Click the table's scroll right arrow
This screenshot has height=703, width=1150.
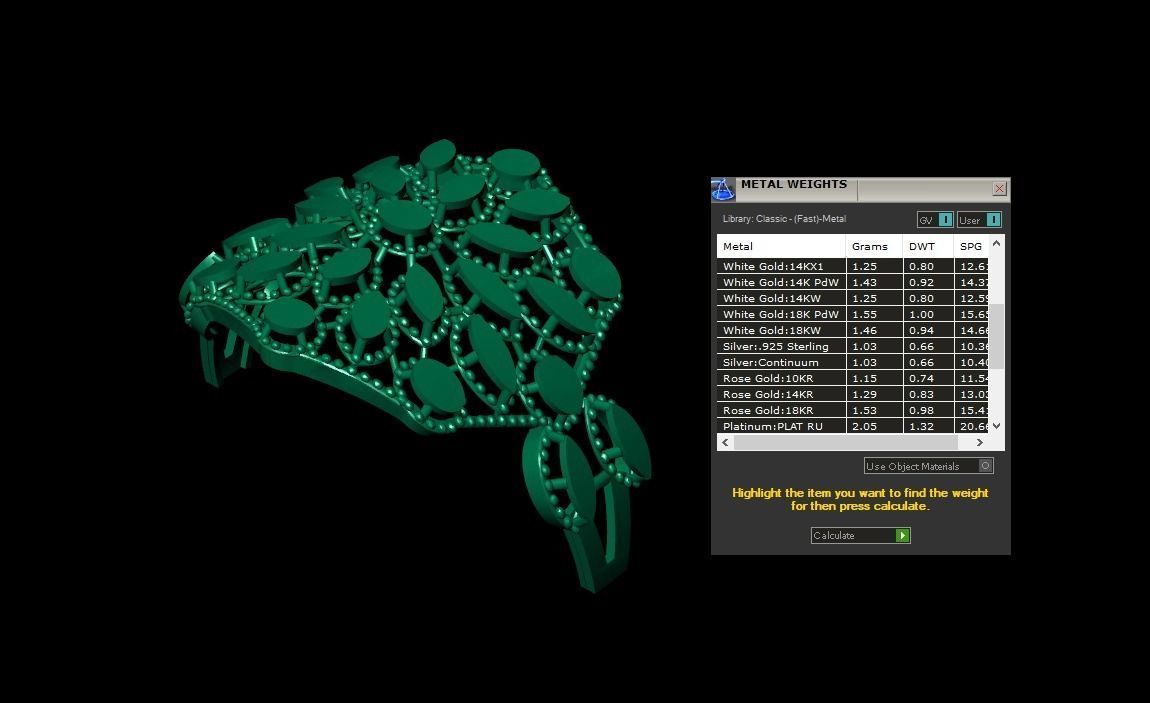(x=979, y=442)
